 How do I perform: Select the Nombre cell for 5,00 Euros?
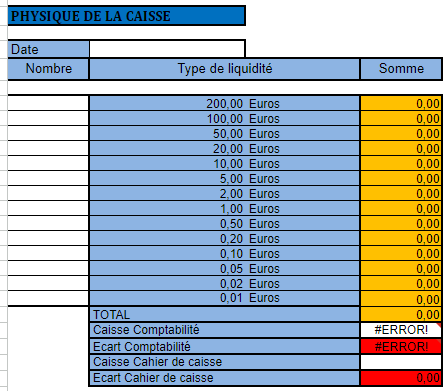(48, 178)
